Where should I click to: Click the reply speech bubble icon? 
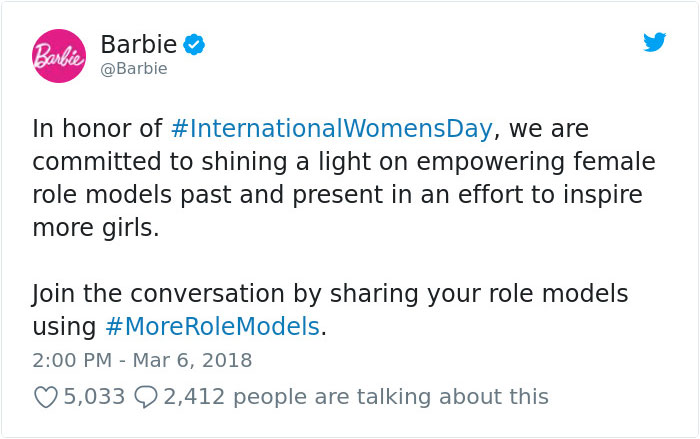(145, 397)
